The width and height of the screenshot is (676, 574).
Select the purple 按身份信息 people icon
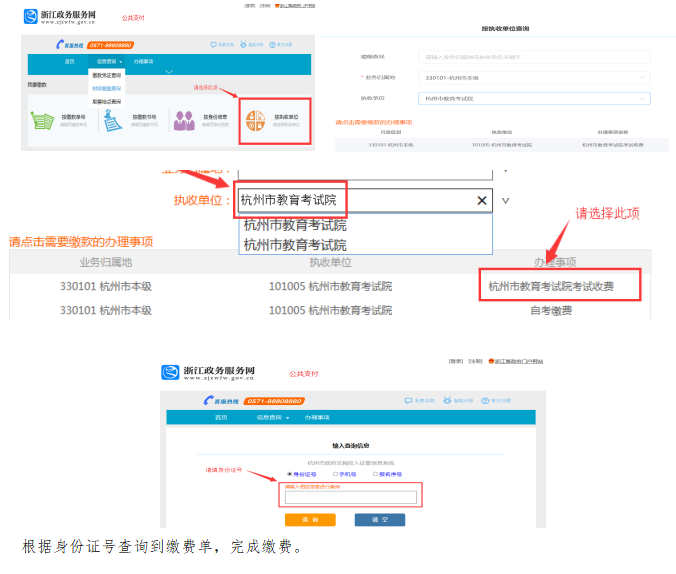pos(184,120)
